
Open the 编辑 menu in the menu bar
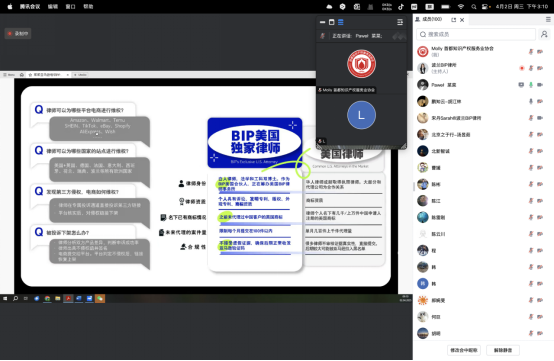coord(53,6)
